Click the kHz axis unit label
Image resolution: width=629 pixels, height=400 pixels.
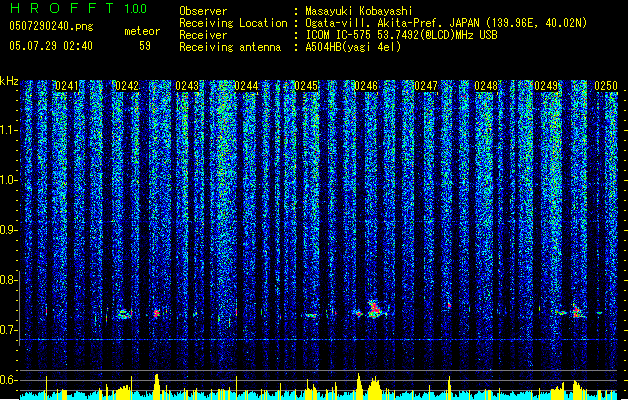(x=9, y=81)
